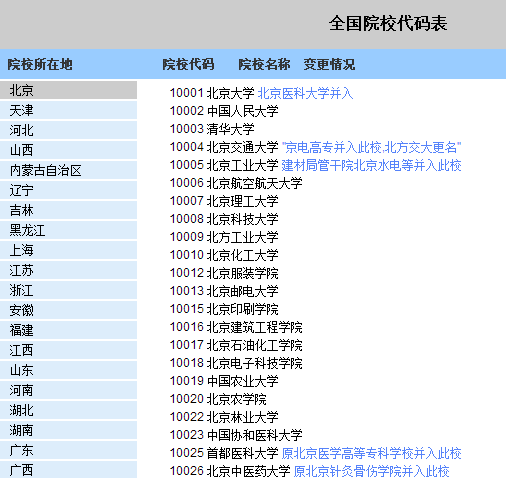Open the 山西 province entry
Viewport: 506px width, 478px height.
pos(68,150)
